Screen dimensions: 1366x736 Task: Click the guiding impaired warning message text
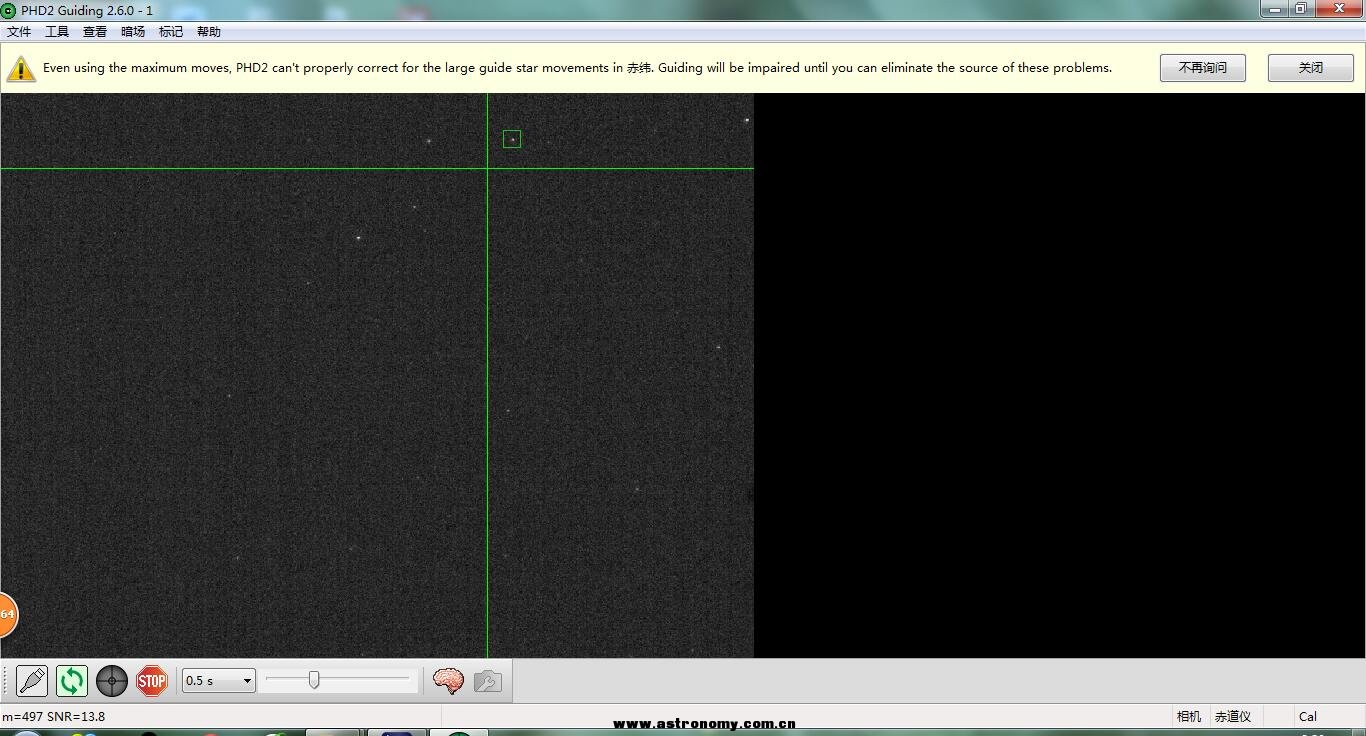[577, 68]
